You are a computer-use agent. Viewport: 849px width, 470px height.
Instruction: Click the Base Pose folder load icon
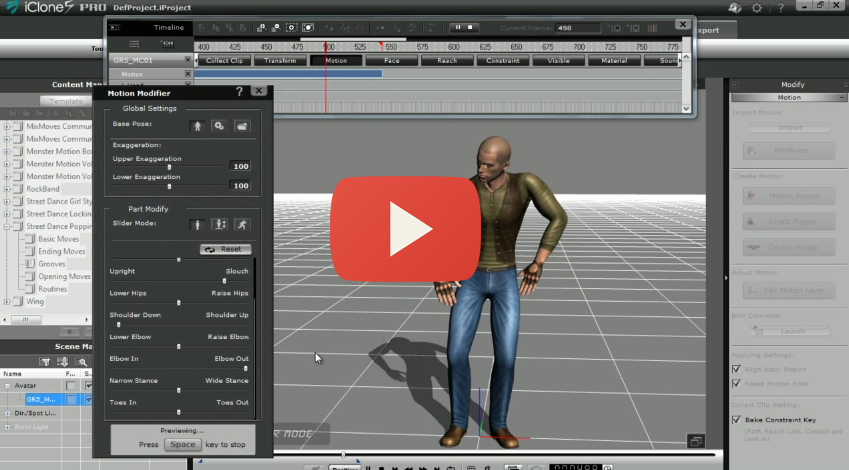[241, 126]
